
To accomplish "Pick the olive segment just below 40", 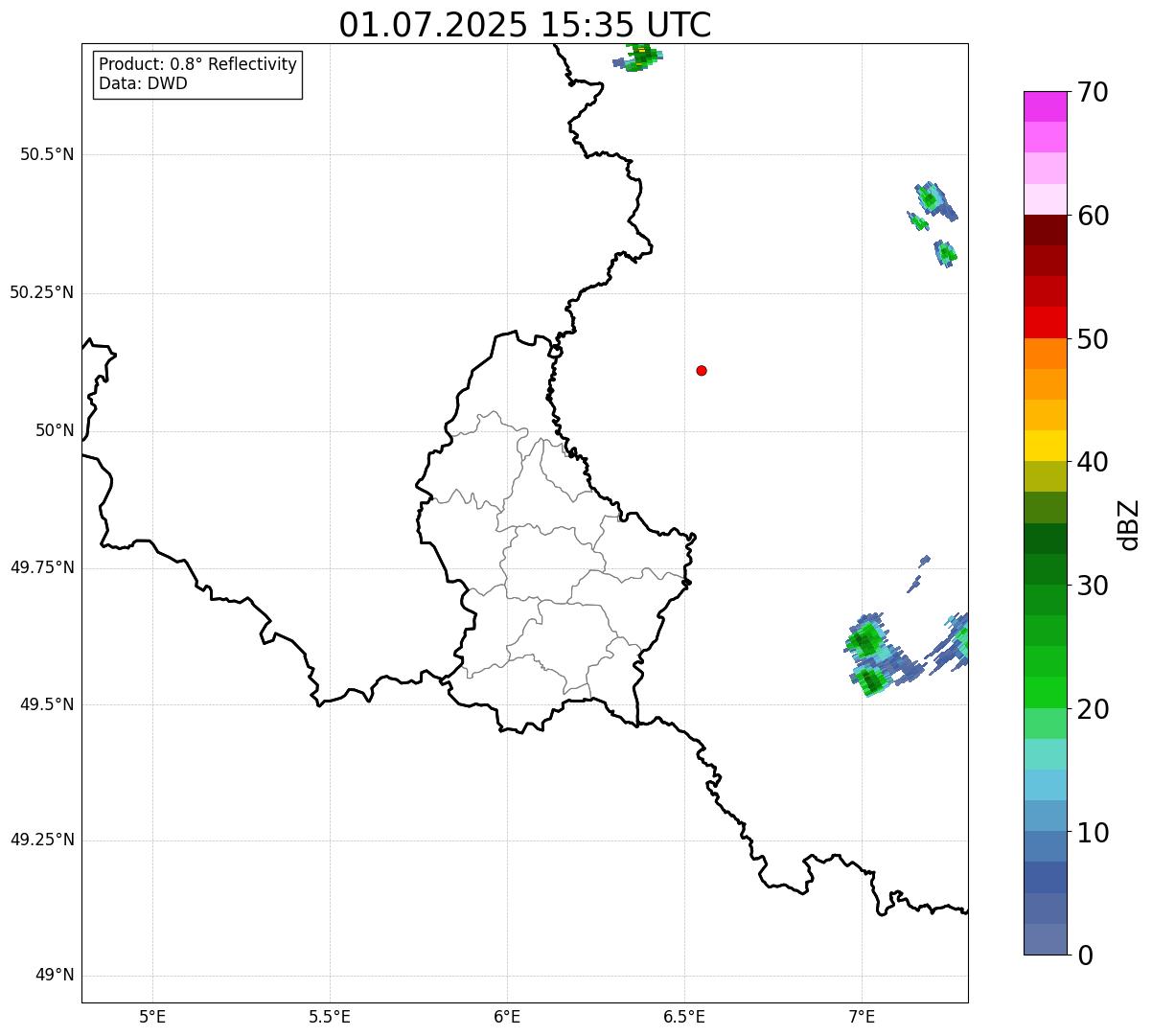I will tap(1045, 476).
